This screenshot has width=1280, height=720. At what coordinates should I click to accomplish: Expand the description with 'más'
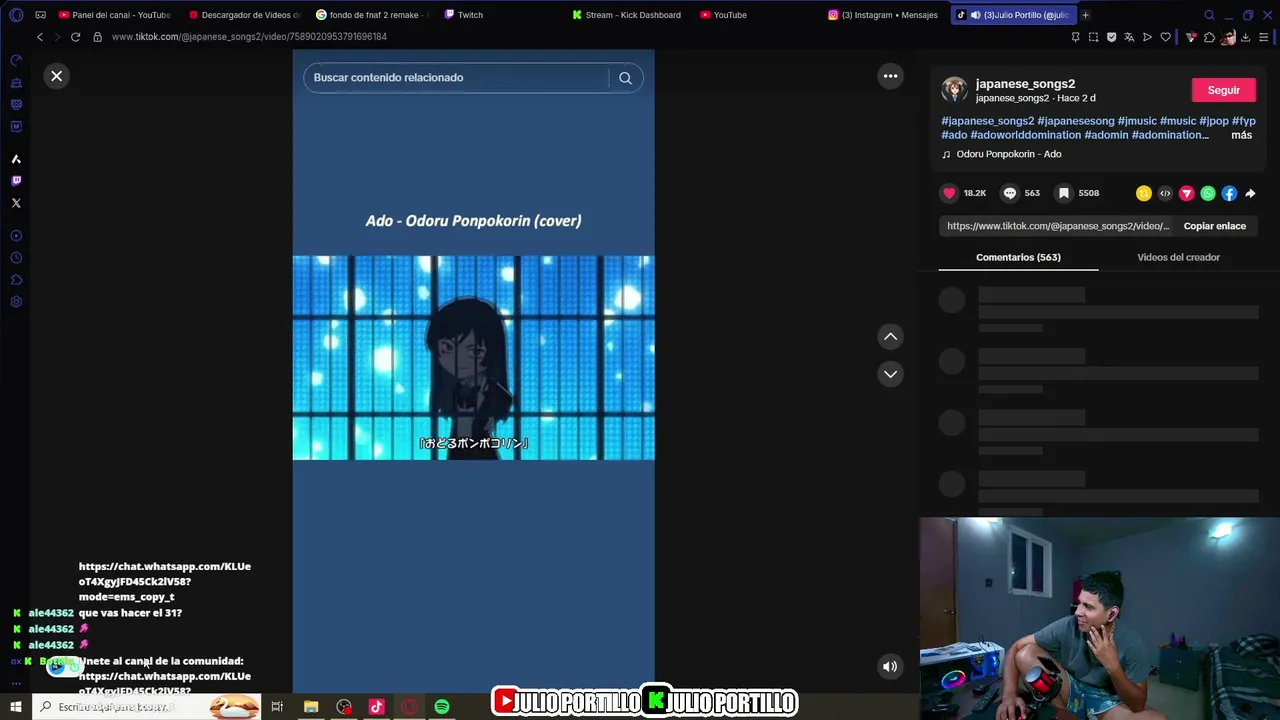click(x=1241, y=135)
